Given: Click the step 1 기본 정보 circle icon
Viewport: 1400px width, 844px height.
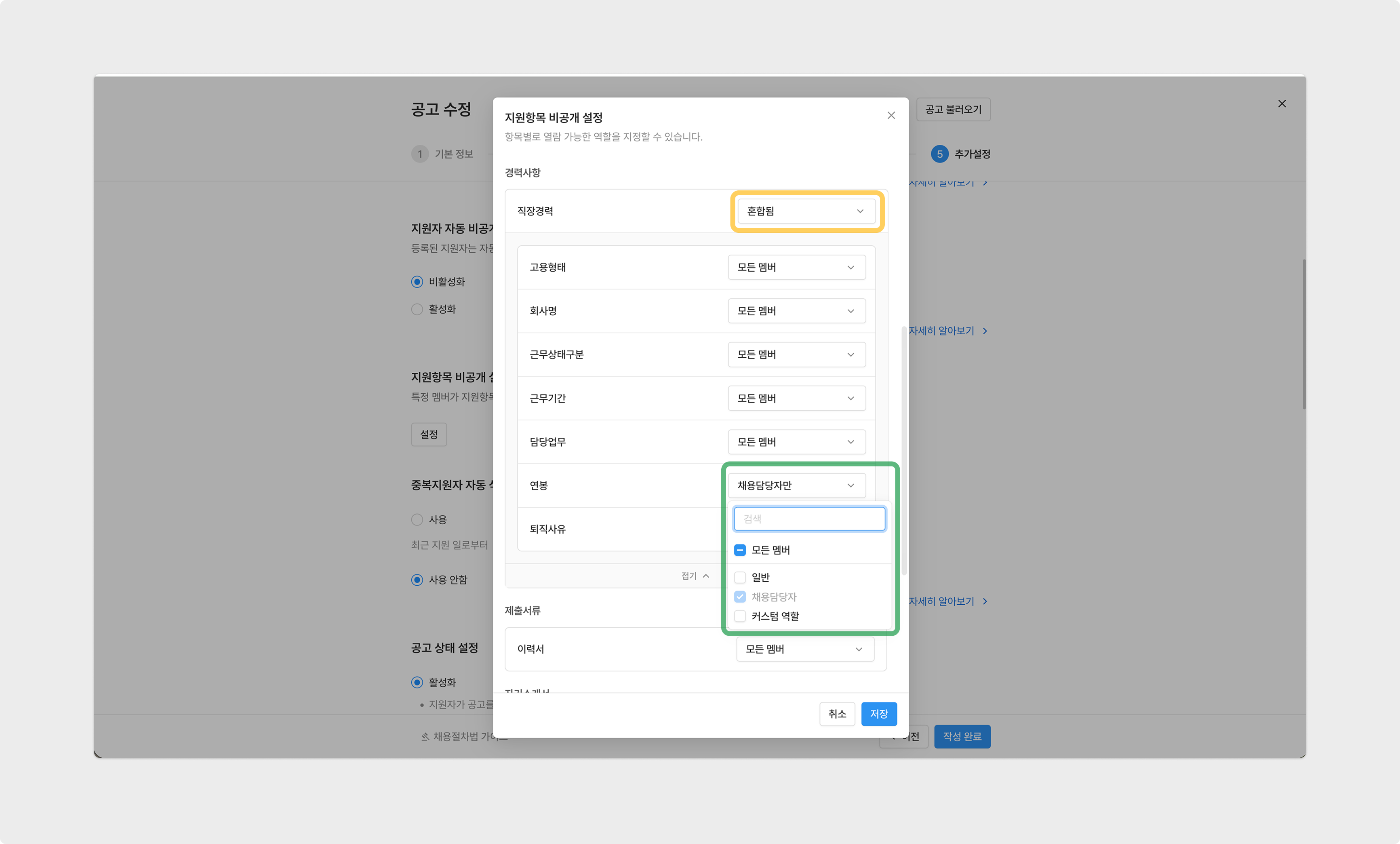Looking at the screenshot, I should point(420,154).
